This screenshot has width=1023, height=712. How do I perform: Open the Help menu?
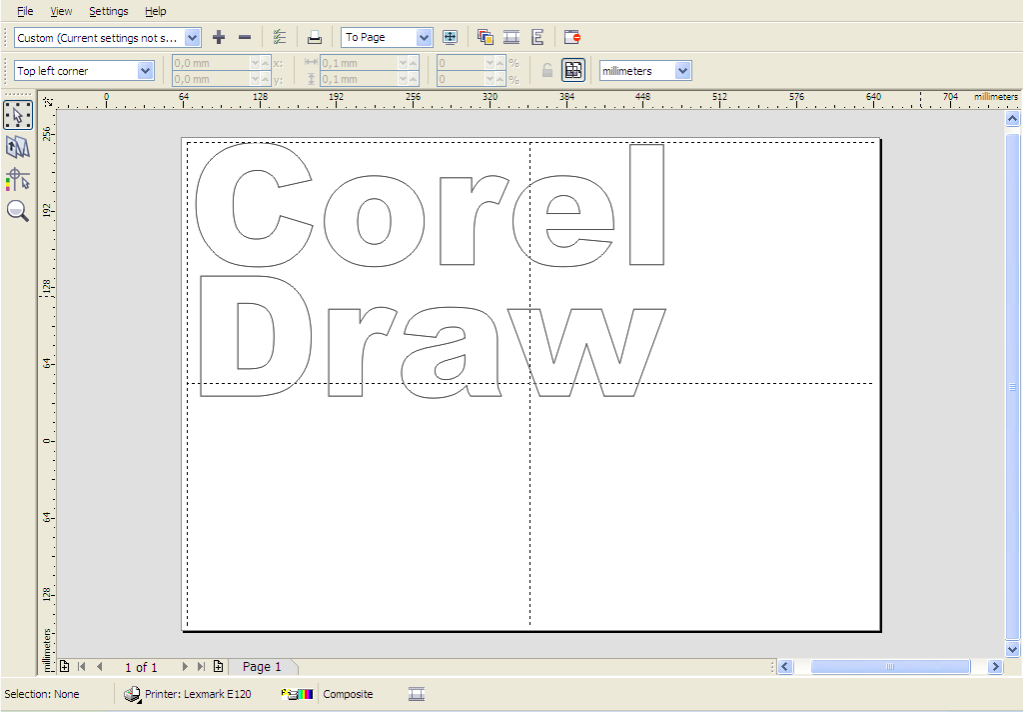[155, 11]
